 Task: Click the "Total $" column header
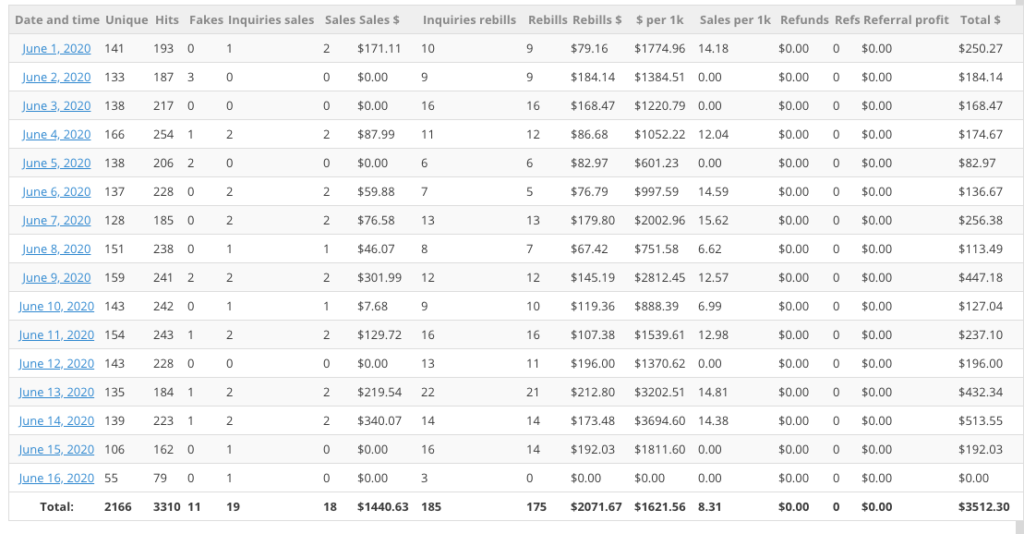[x=980, y=20]
